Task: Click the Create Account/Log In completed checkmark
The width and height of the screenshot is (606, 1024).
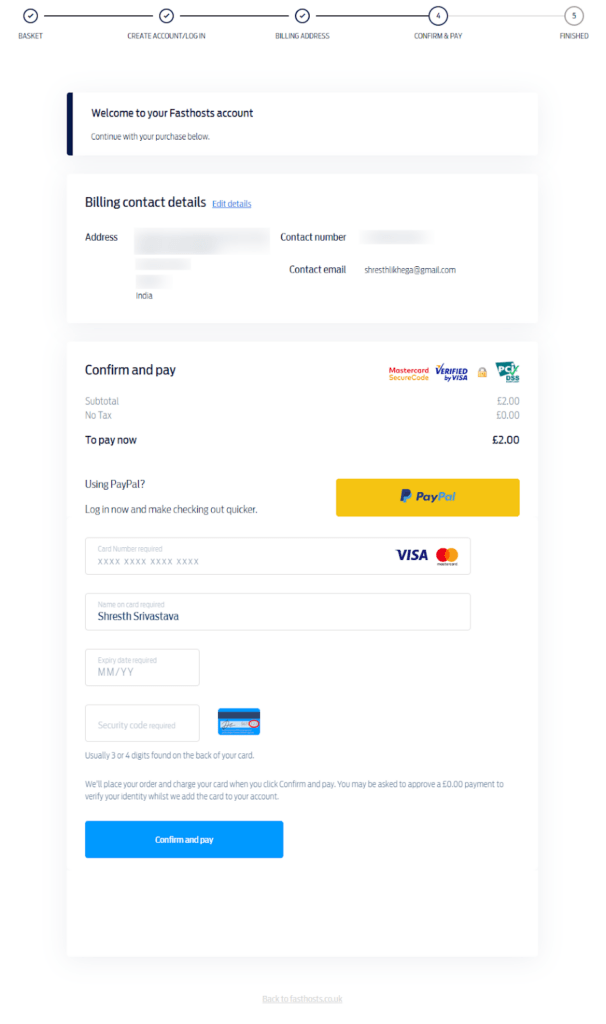Action: (166, 16)
